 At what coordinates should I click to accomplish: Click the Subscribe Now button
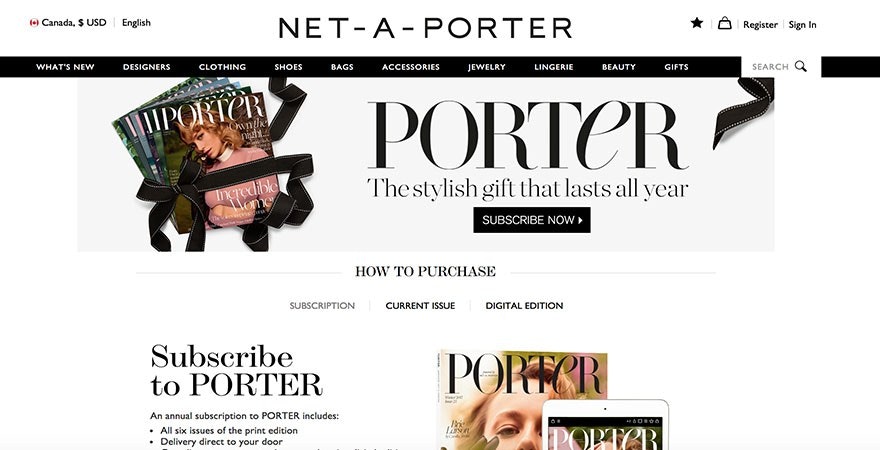pos(531,220)
